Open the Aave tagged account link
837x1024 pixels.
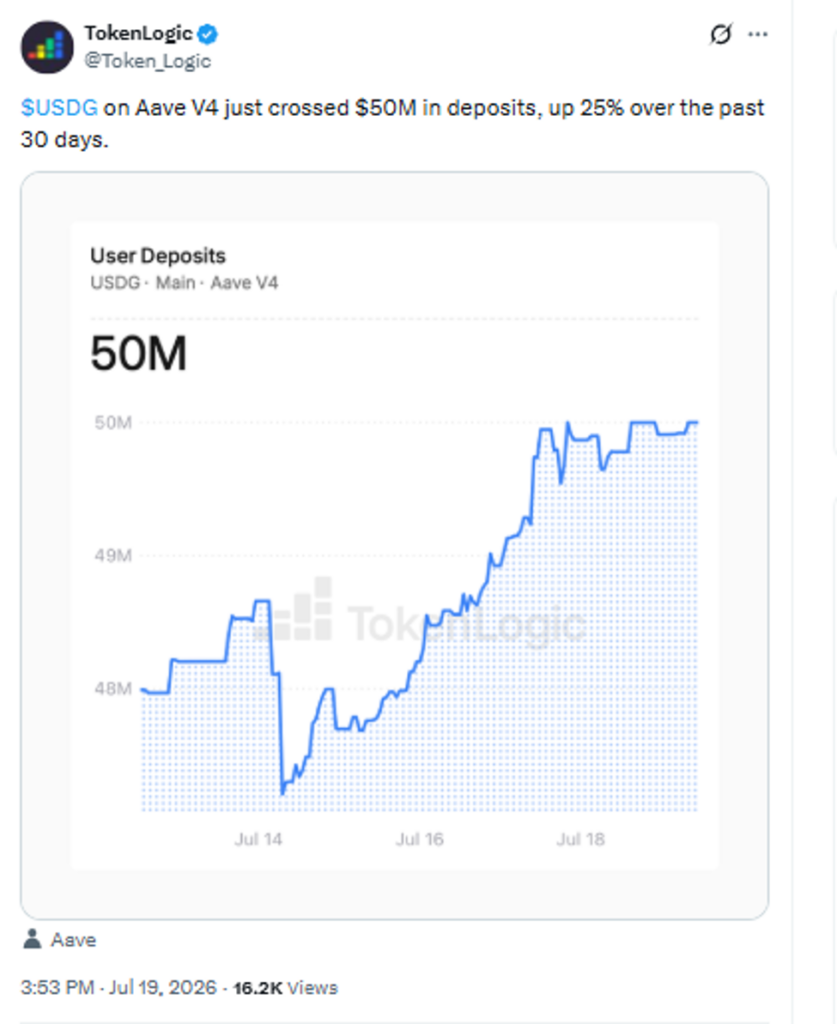73,940
